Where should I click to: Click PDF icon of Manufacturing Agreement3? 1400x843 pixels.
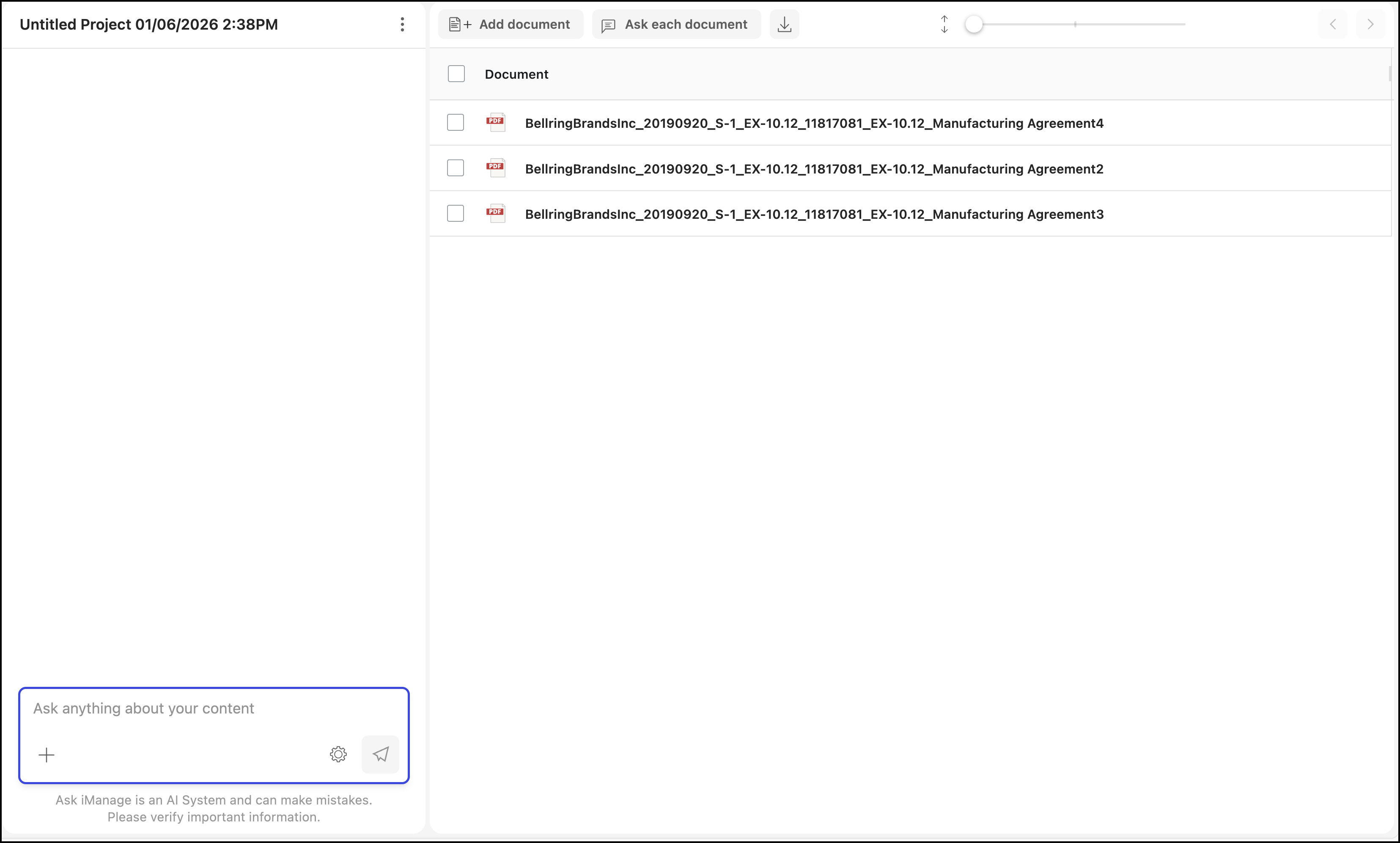(496, 213)
